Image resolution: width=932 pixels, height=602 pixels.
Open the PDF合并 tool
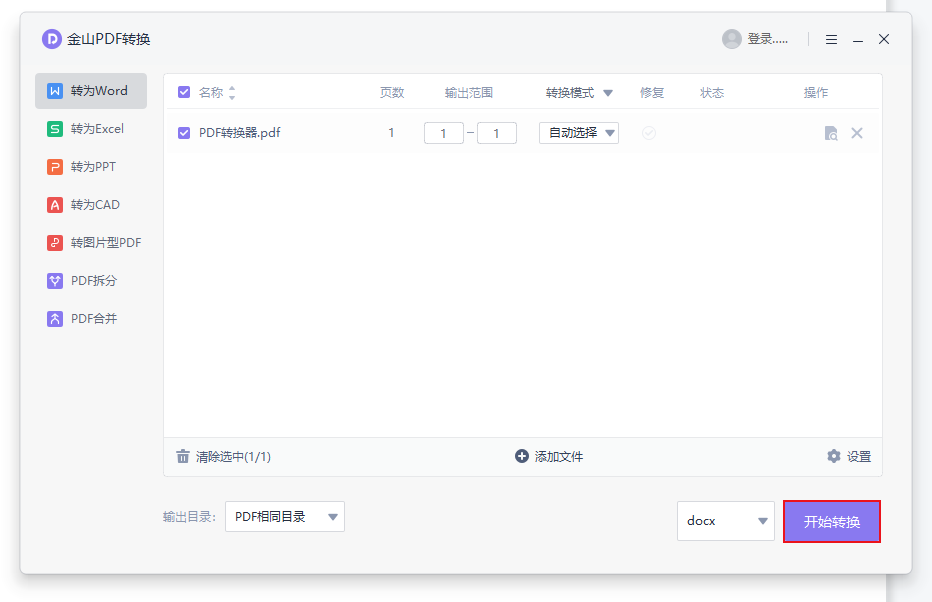(x=91, y=319)
